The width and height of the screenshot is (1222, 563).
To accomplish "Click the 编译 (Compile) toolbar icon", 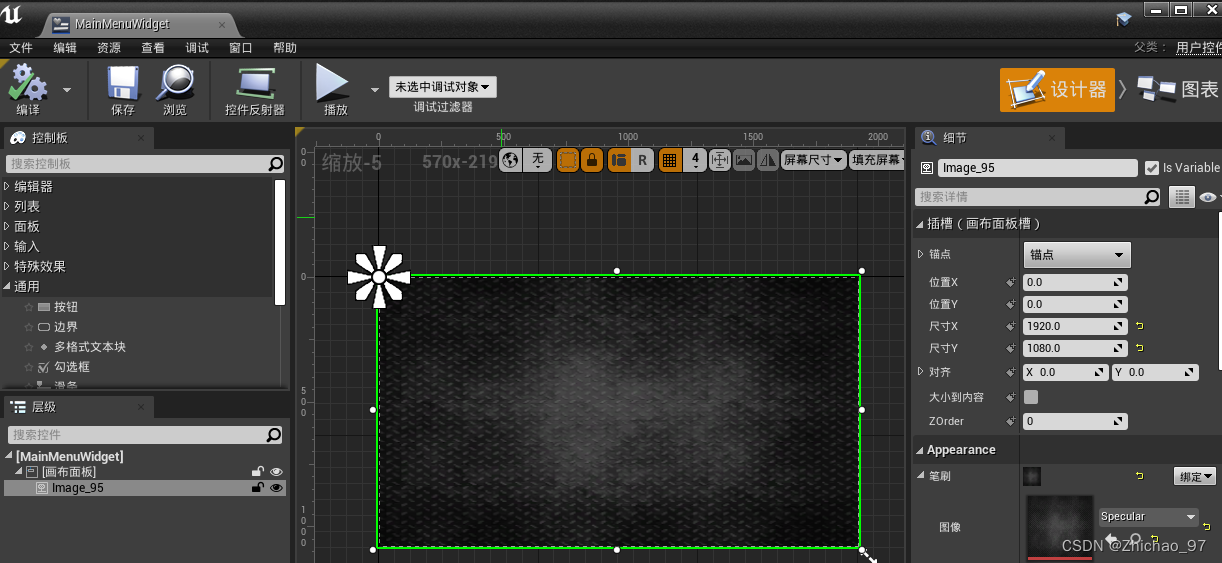I will point(28,84).
